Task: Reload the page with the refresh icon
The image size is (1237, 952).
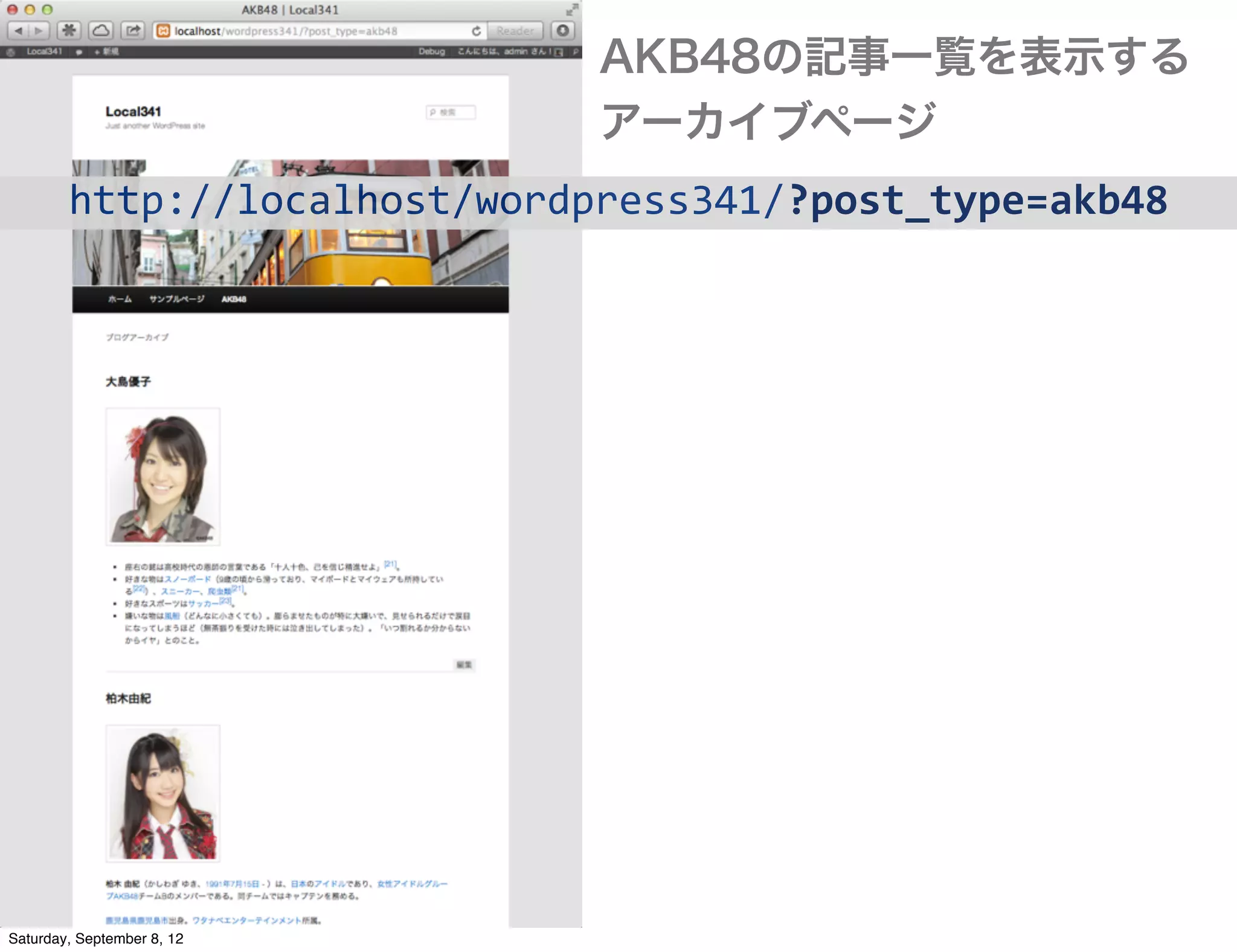Action: 477,31
